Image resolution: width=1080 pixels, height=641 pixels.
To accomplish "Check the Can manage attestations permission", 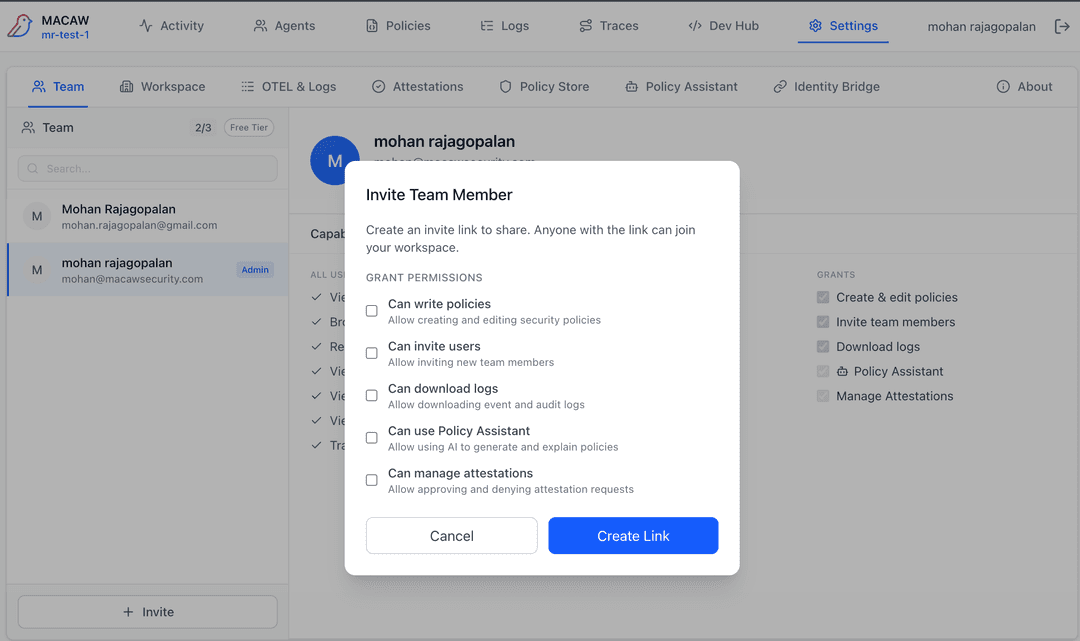I will 372,480.
